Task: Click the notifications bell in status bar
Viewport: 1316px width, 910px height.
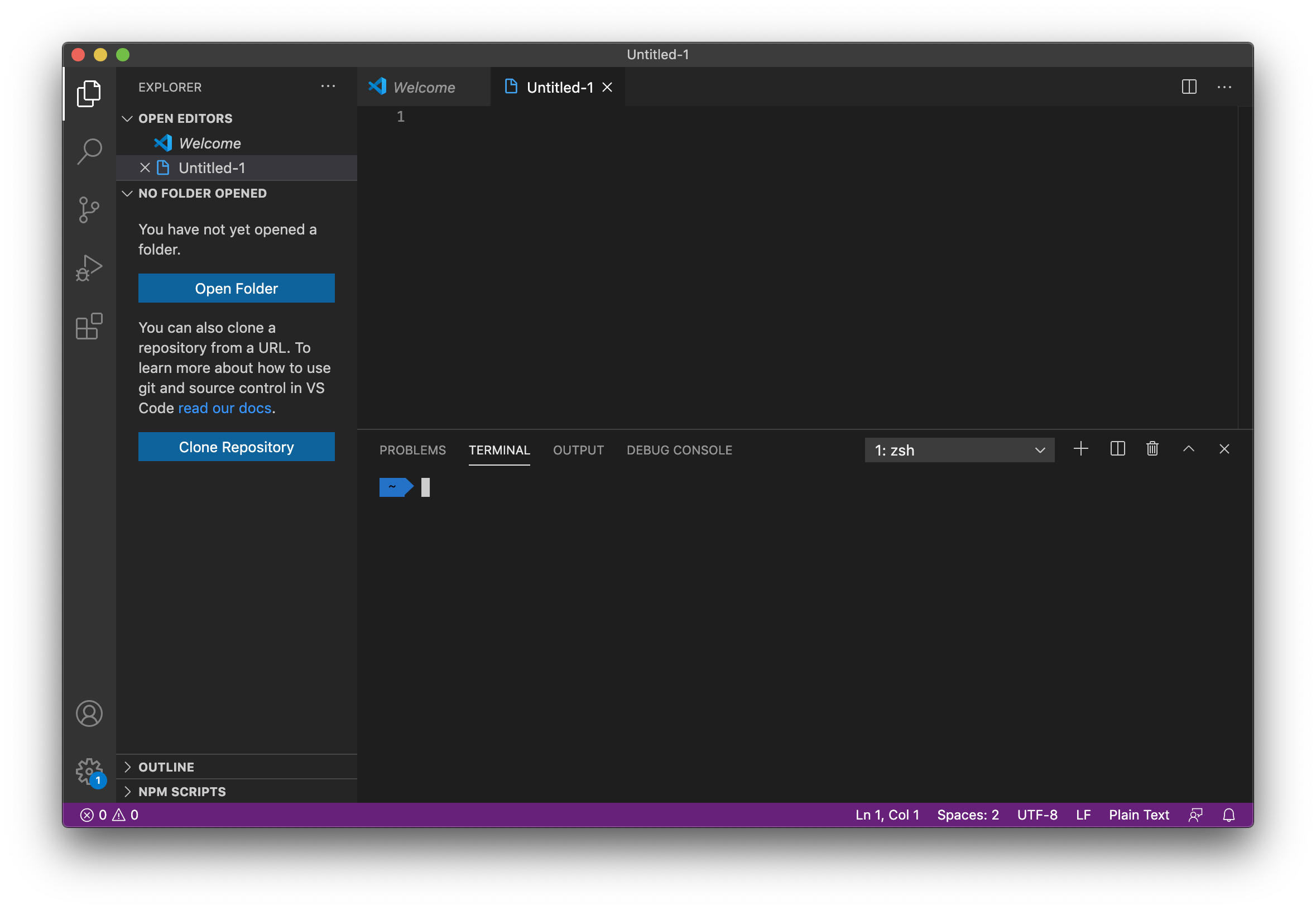Action: coord(1228,815)
